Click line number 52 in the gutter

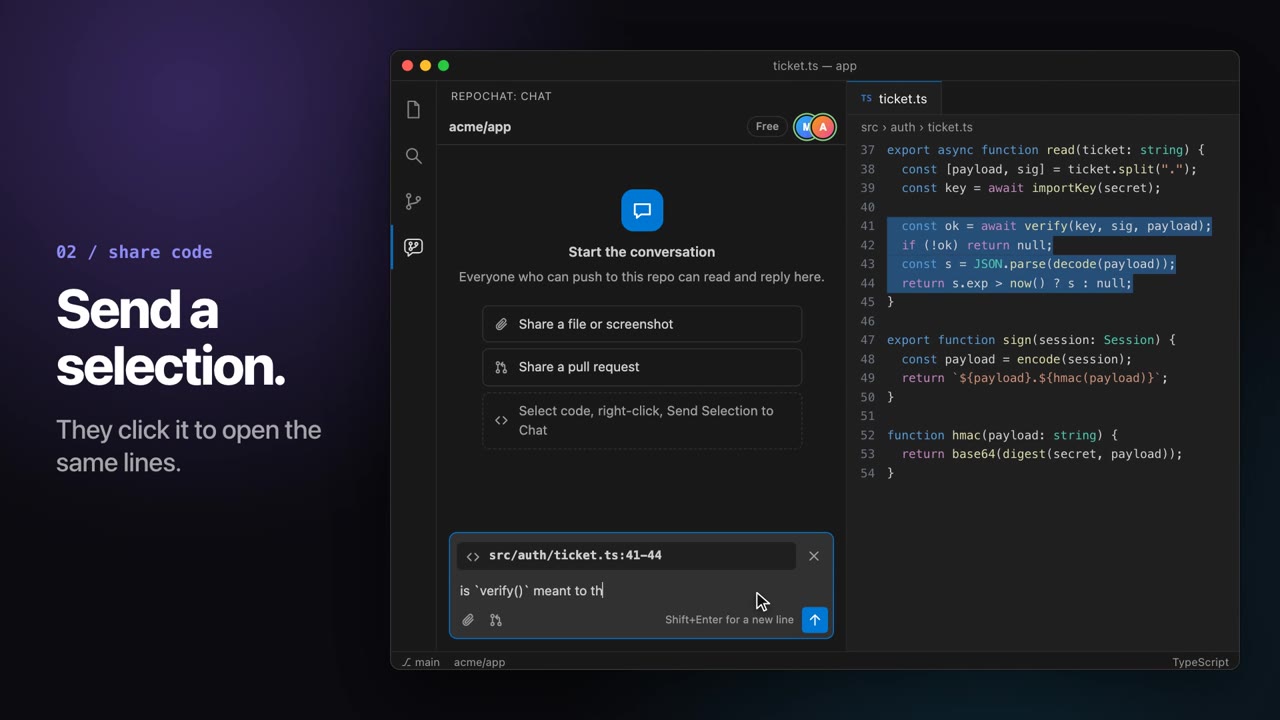tap(867, 435)
